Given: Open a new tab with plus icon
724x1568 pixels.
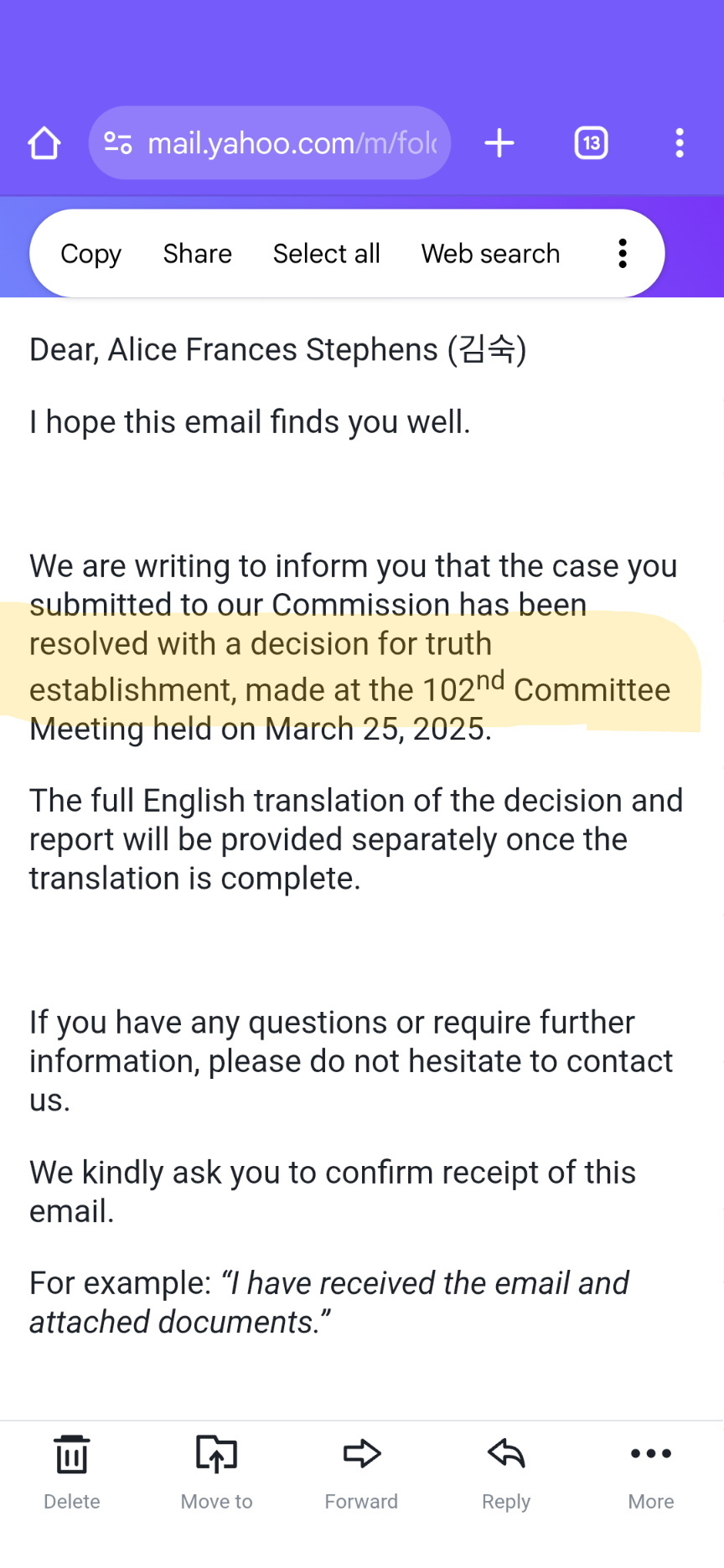Looking at the screenshot, I should pyautogui.click(x=499, y=143).
